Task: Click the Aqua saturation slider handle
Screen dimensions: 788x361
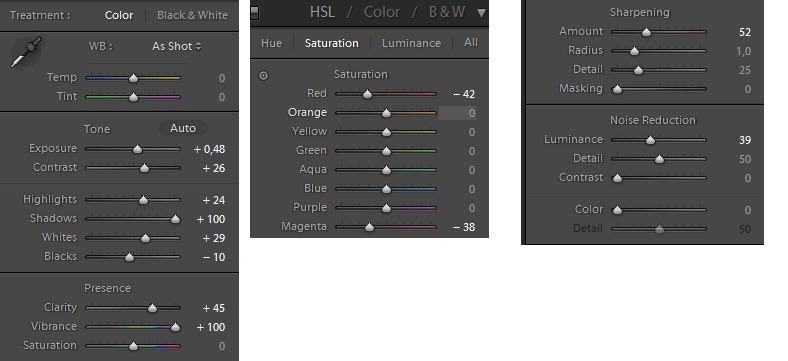Action: pyautogui.click(x=386, y=170)
